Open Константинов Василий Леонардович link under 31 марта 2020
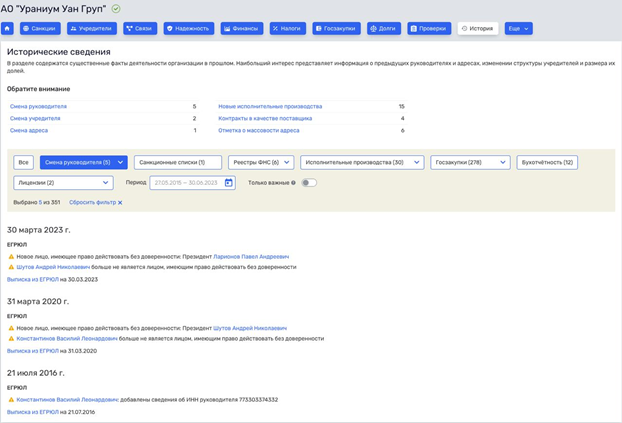Image resolution: width=622 pixels, height=423 pixels. 67,338
